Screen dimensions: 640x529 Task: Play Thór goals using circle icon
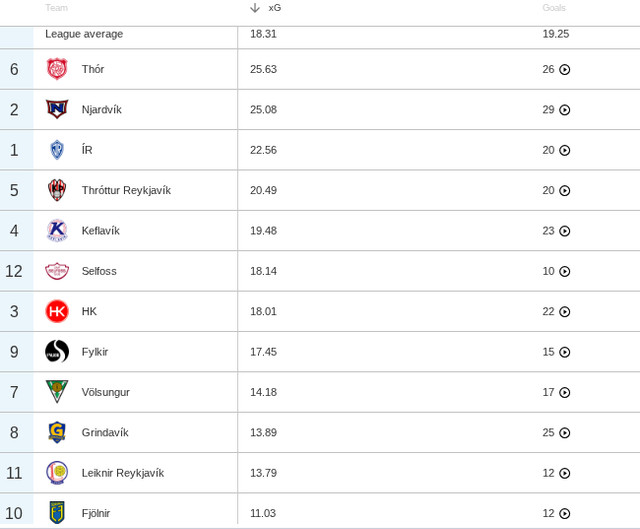564,70
